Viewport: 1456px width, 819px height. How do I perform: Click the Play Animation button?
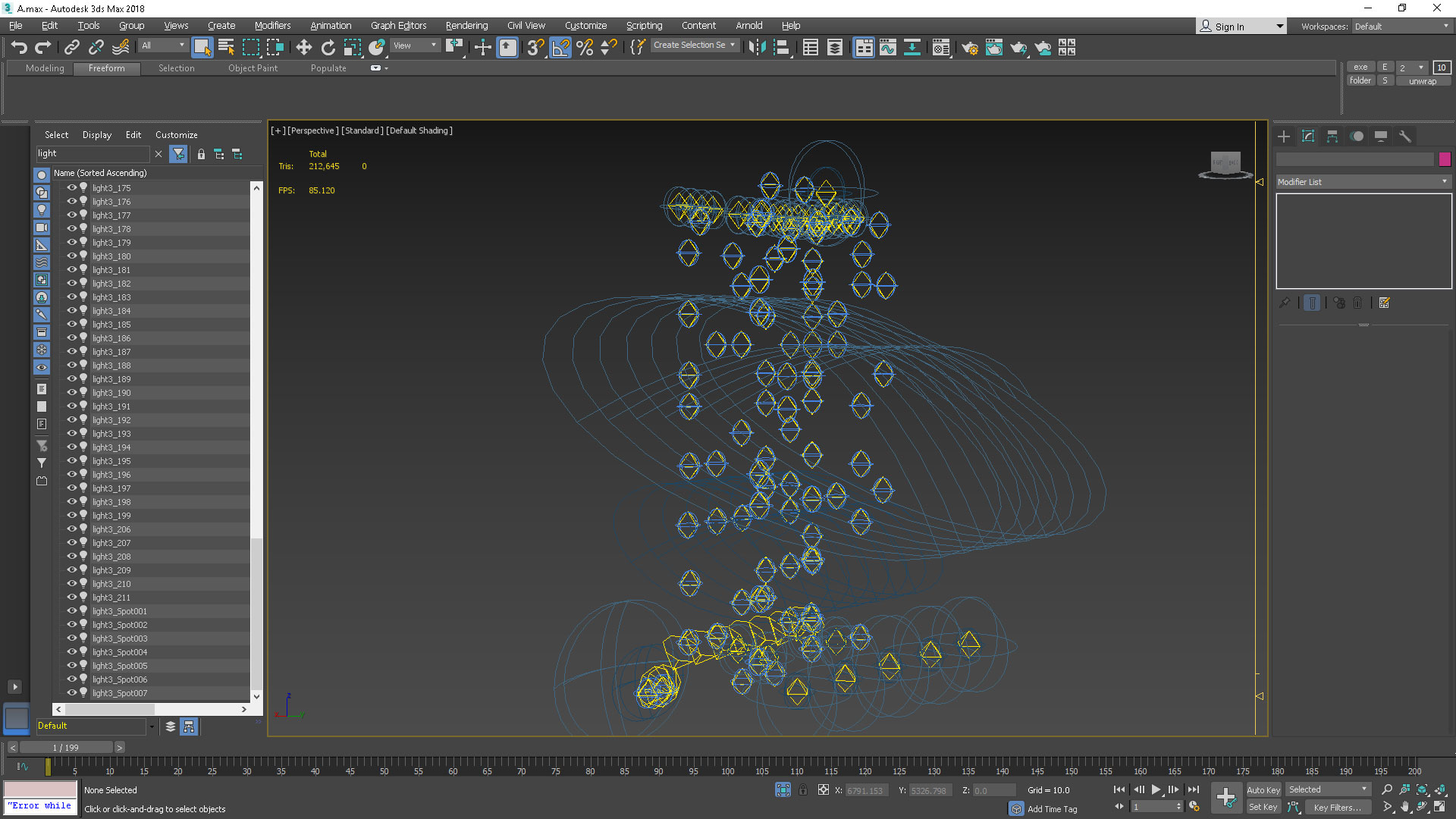click(x=1156, y=789)
